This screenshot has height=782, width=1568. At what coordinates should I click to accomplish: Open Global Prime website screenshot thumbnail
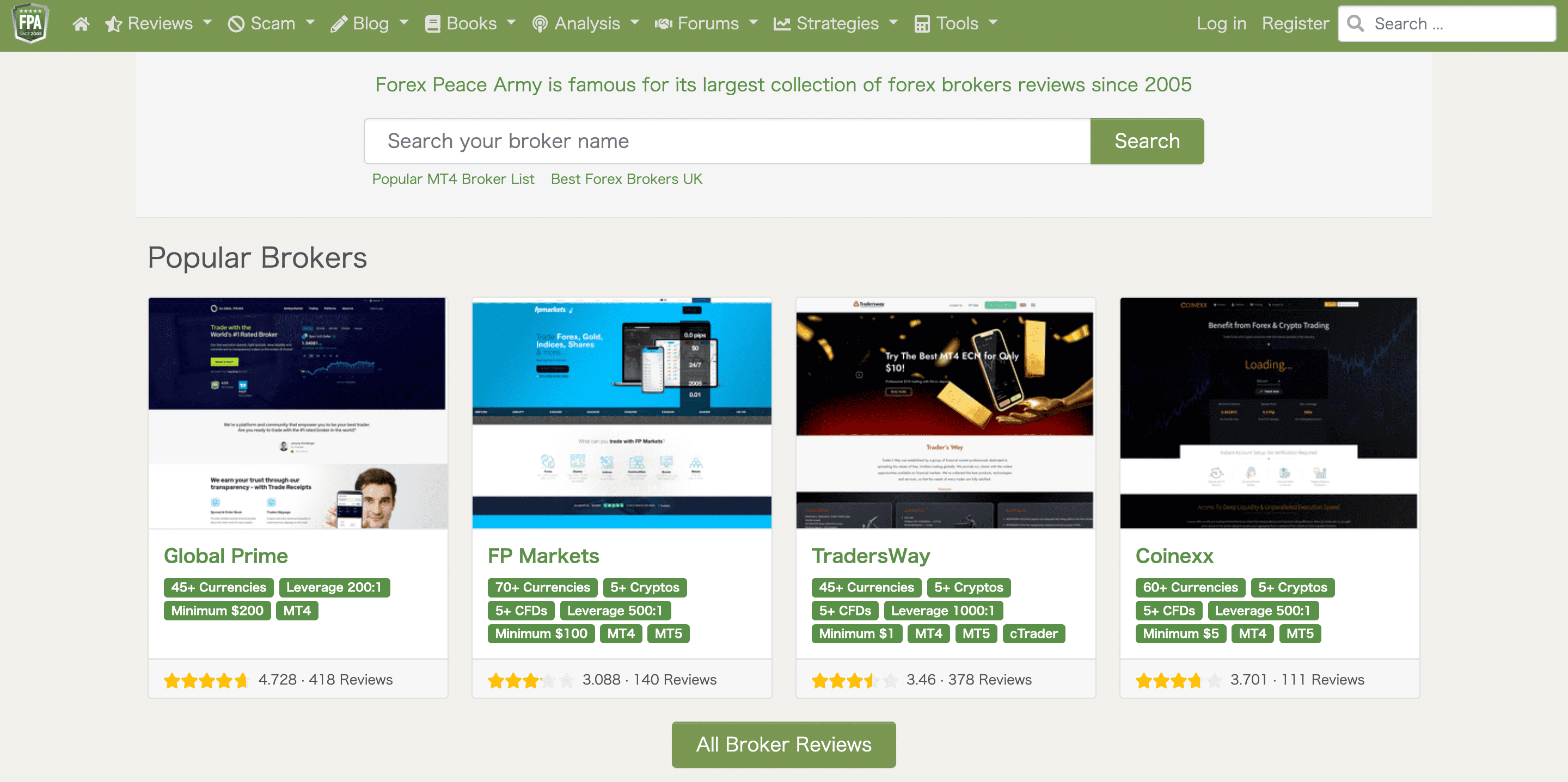[298, 413]
